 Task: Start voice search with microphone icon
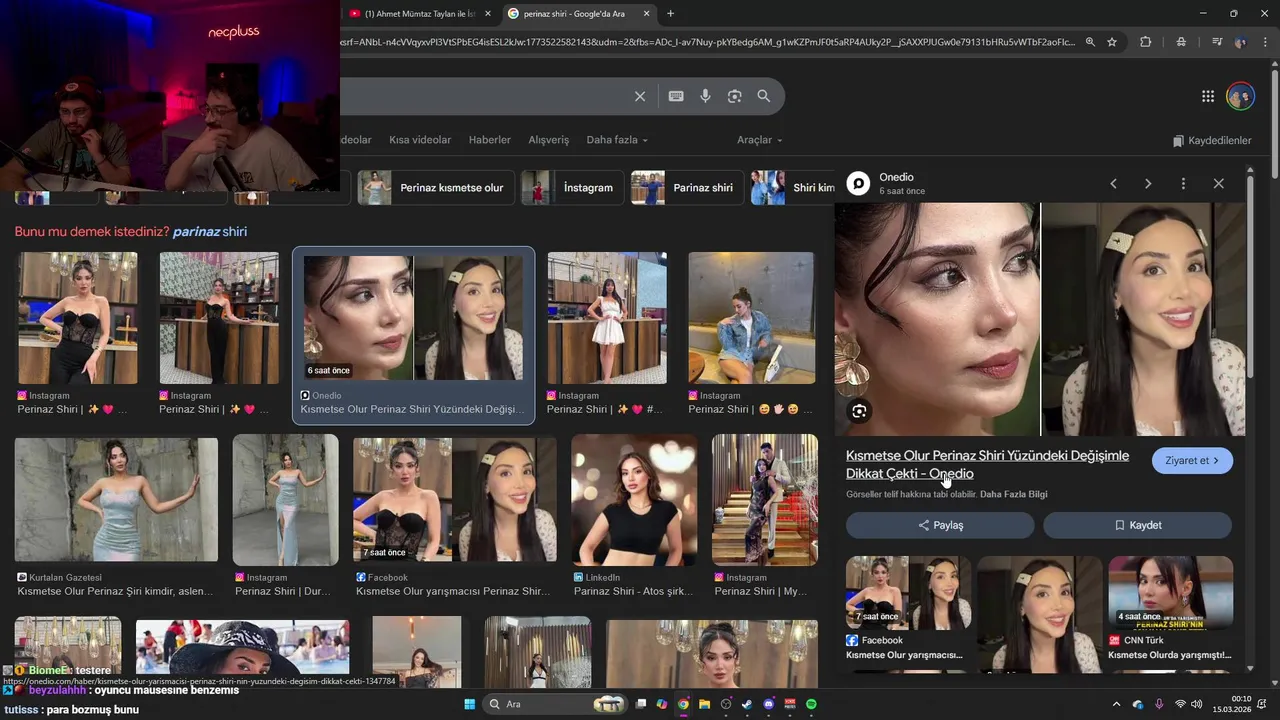(705, 96)
